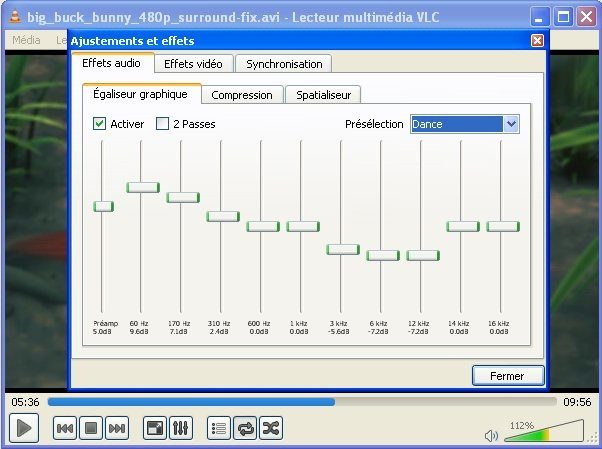Click the 14 kHz band slider handle
Image resolution: width=602 pixels, height=449 pixels.
tap(463, 226)
